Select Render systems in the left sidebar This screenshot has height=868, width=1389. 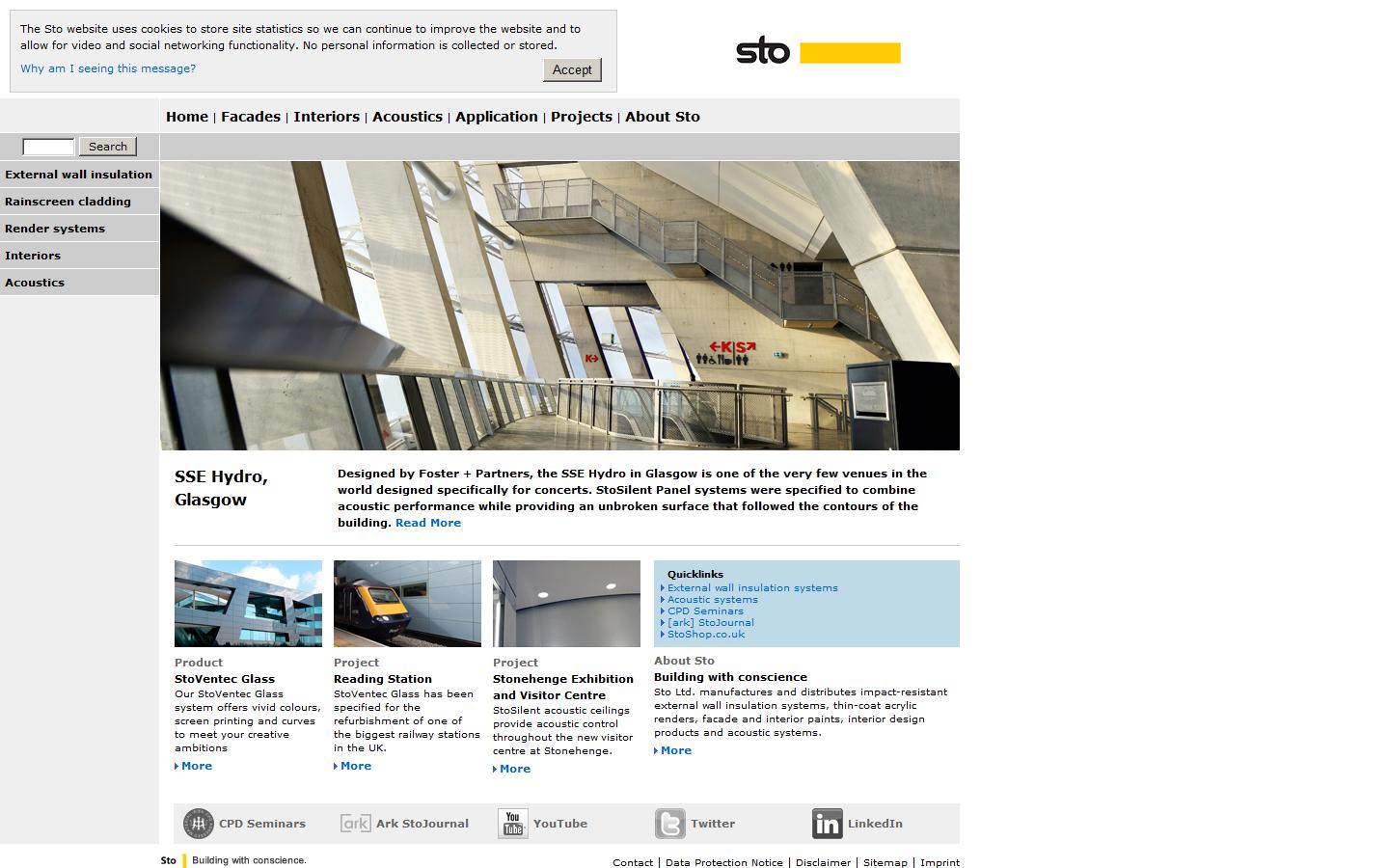point(55,228)
